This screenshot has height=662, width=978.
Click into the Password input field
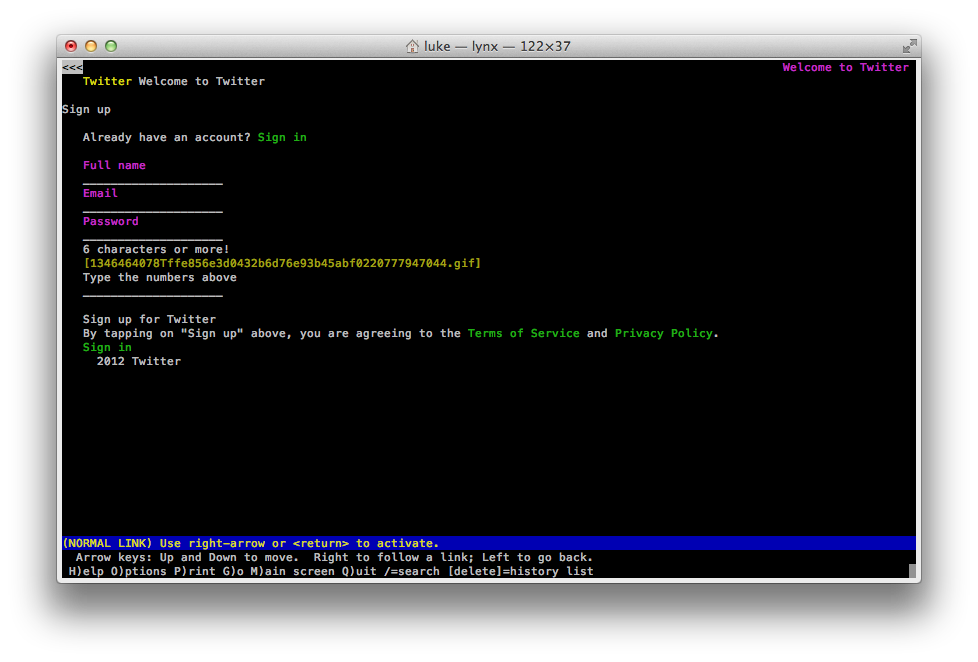(152, 236)
